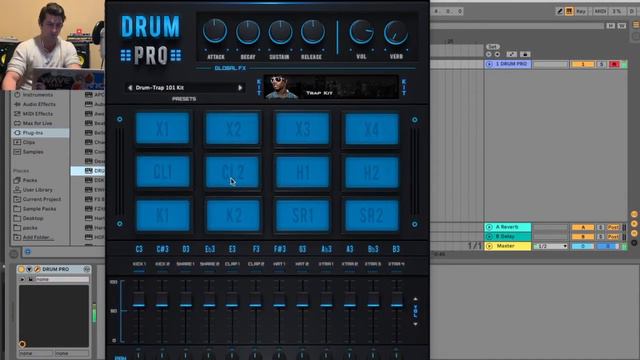The width and height of the screenshot is (640, 360).
Task: Click the Trap Kit banner image
Action: coord(331,87)
